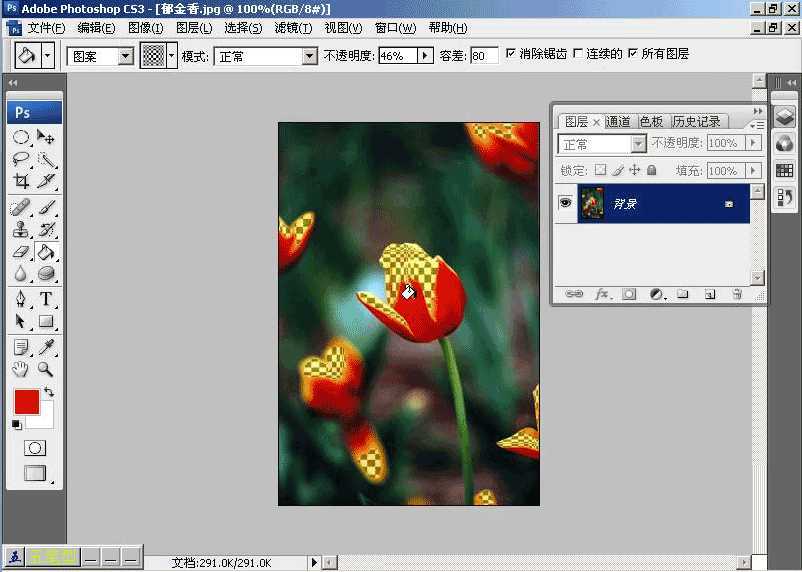Select the Zoom magnifier tool
802x572 pixels.
[x=46, y=369]
